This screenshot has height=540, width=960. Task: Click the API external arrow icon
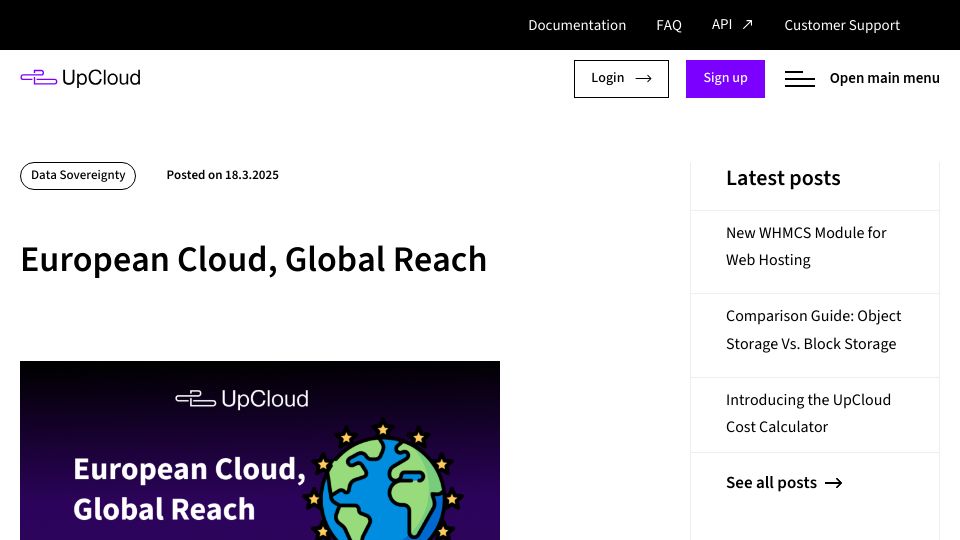point(747,24)
